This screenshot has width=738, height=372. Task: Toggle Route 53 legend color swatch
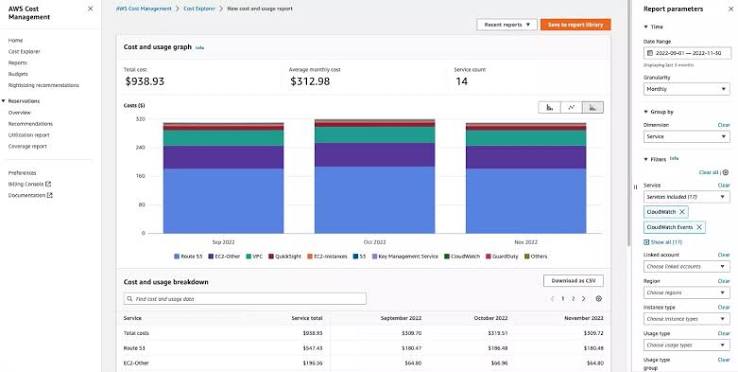point(177,257)
